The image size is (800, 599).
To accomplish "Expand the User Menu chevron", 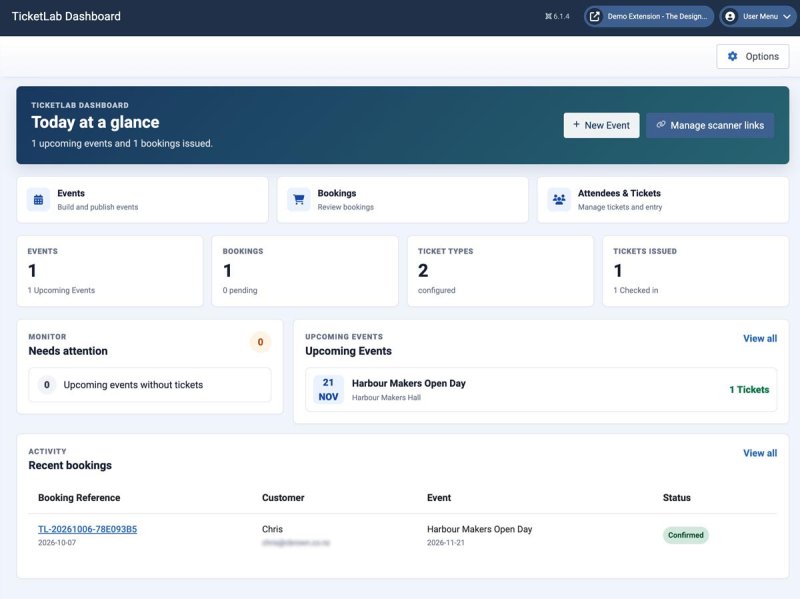I will [x=787, y=16].
